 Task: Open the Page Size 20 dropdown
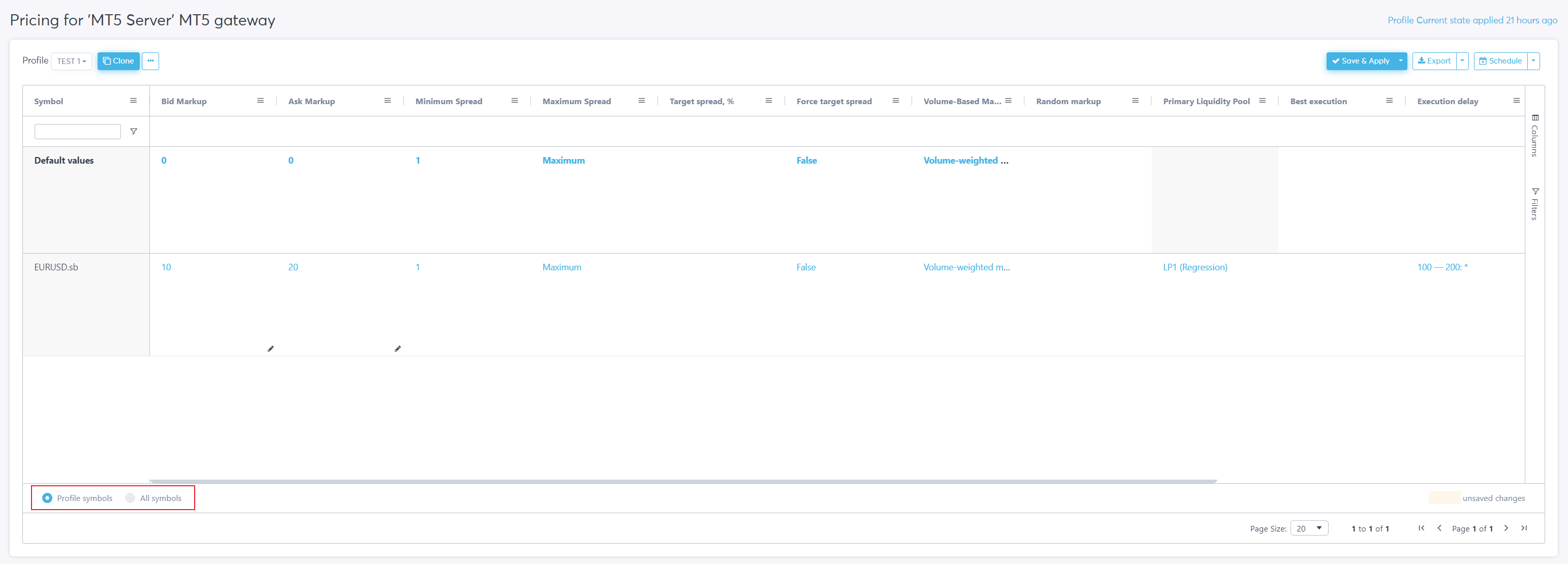[x=1309, y=528]
